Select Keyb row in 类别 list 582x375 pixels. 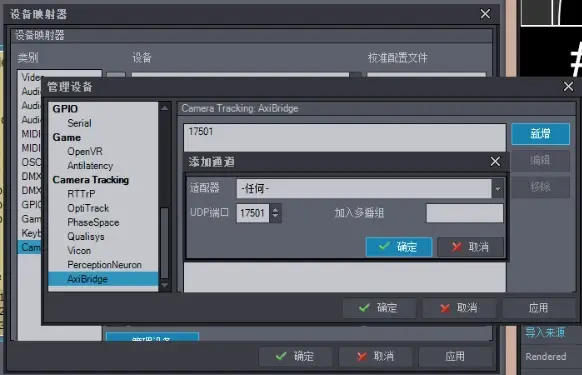tap(31, 233)
